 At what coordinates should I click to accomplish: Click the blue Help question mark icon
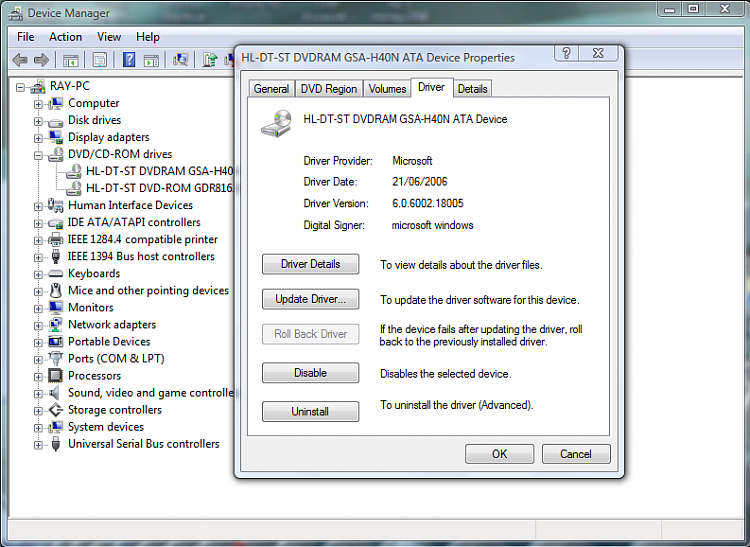coord(129,60)
